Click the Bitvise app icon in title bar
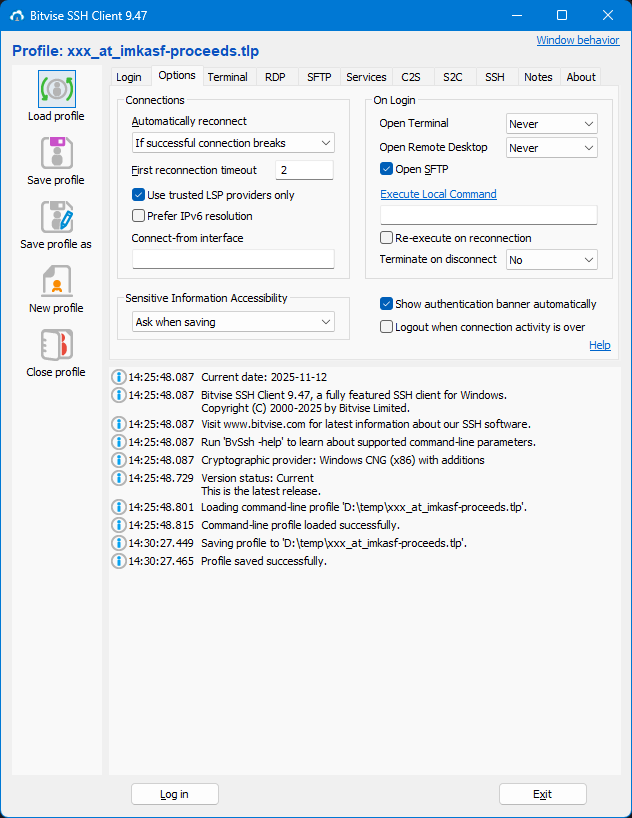Viewport: 632px width, 818px height. [17, 15]
